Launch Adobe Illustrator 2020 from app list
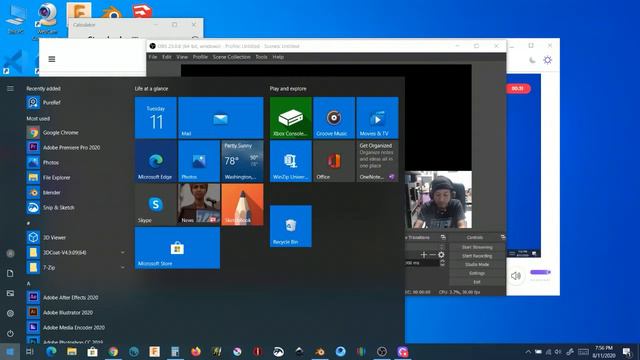This screenshot has width=640, height=360. (76, 313)
